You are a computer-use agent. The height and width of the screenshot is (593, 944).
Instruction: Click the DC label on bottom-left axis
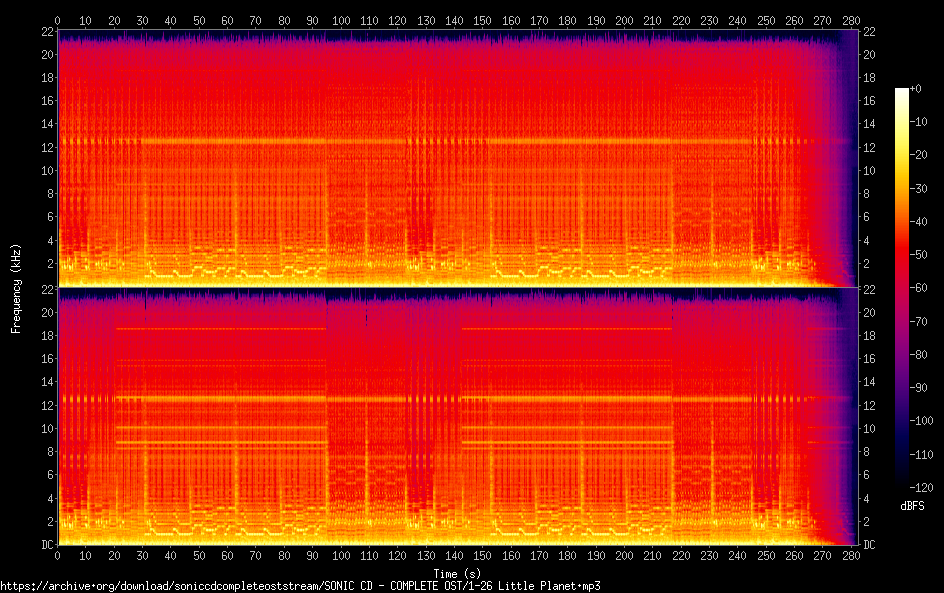pos(46,545)
